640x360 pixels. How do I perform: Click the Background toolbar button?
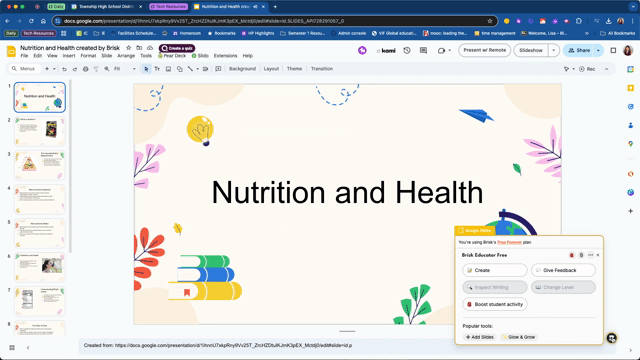(242, 69)
